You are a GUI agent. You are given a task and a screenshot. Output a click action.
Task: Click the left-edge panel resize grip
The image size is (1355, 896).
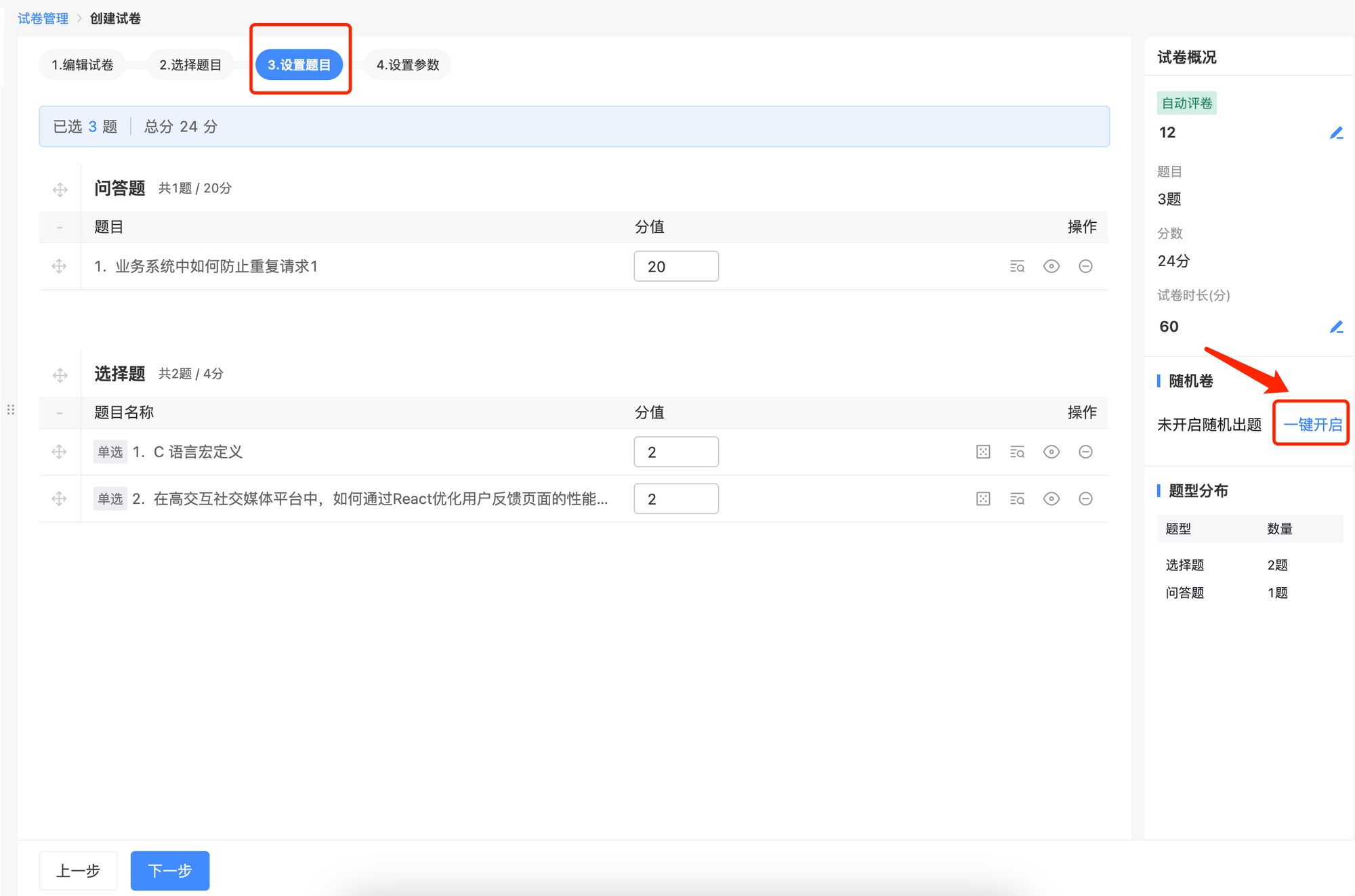(11, 410)
